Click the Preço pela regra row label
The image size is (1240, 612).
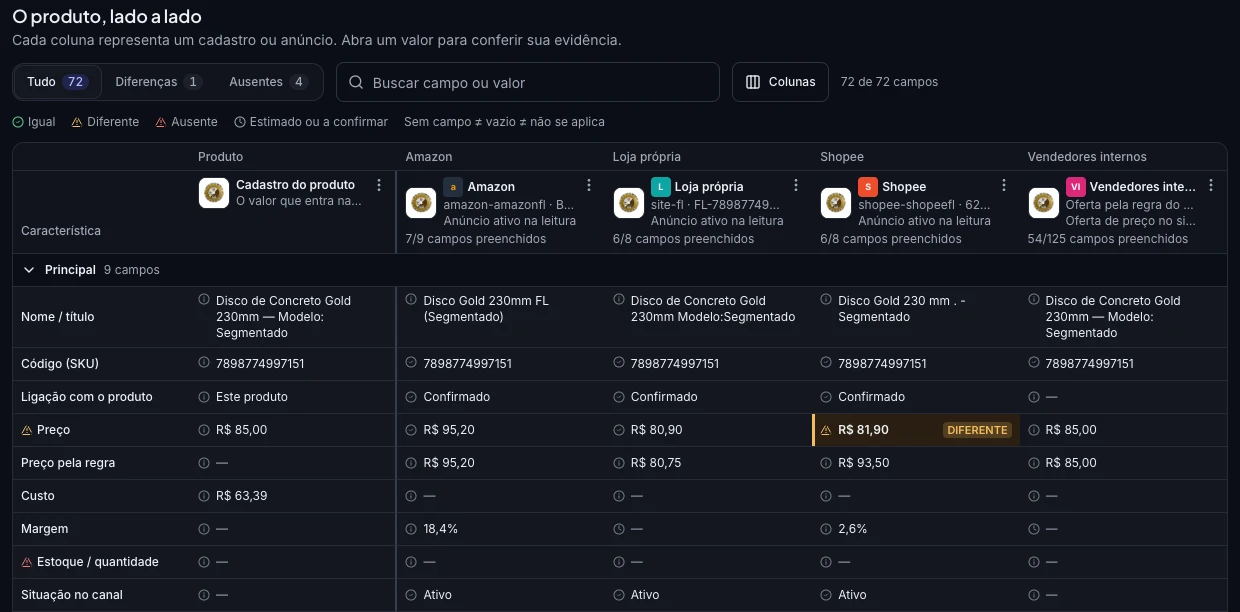pos(68,463)
